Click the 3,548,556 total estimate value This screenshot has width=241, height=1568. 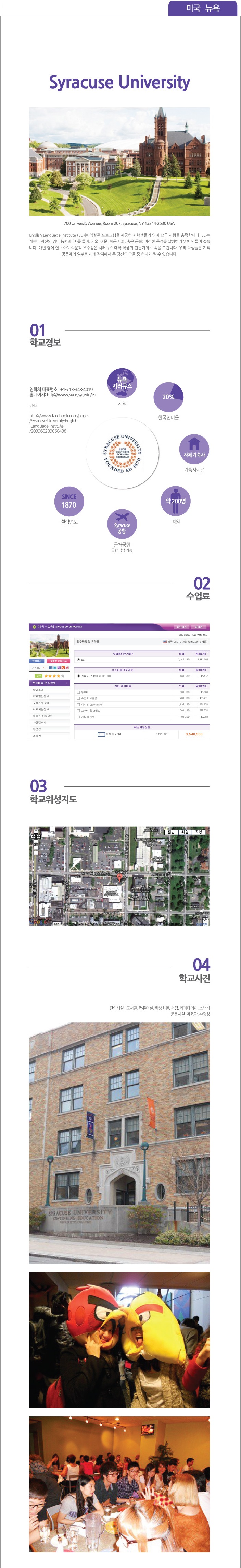[194, 734]
